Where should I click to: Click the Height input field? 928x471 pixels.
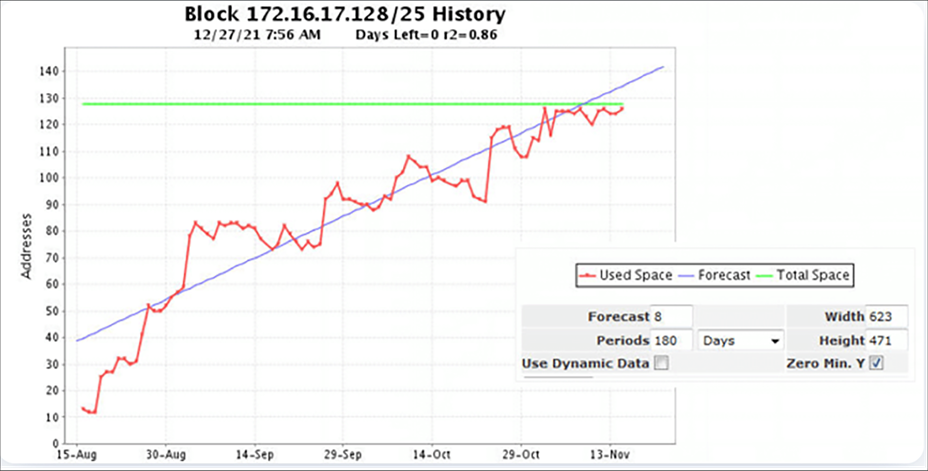(887, 341)
